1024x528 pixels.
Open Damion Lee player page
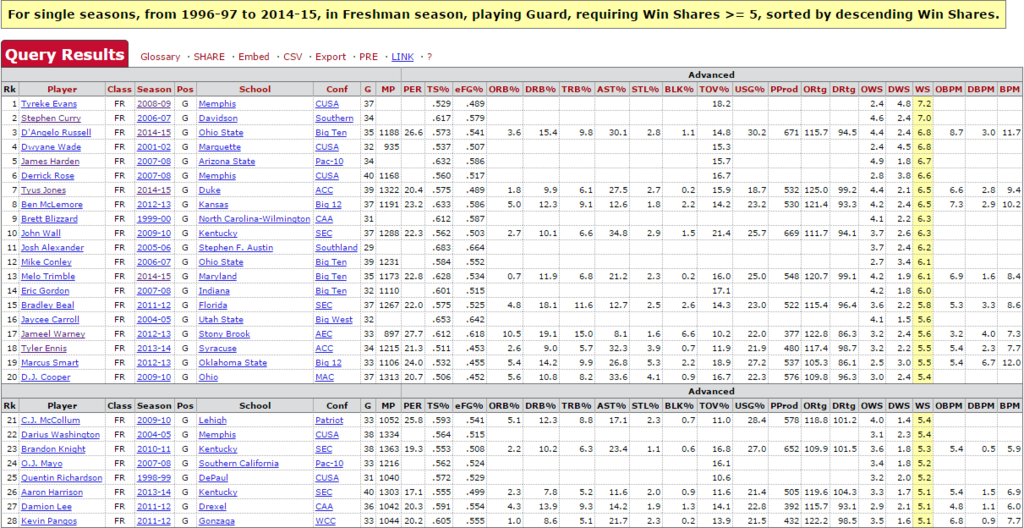46,506
